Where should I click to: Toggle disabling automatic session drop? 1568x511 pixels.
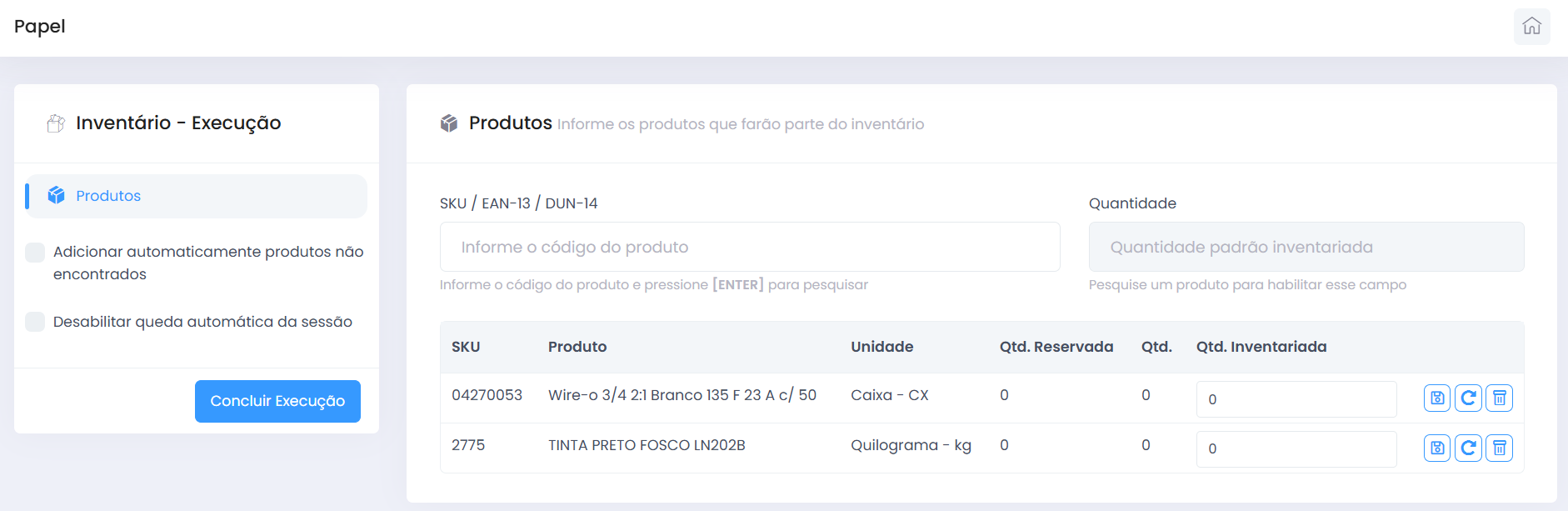[x=35, y=321]
